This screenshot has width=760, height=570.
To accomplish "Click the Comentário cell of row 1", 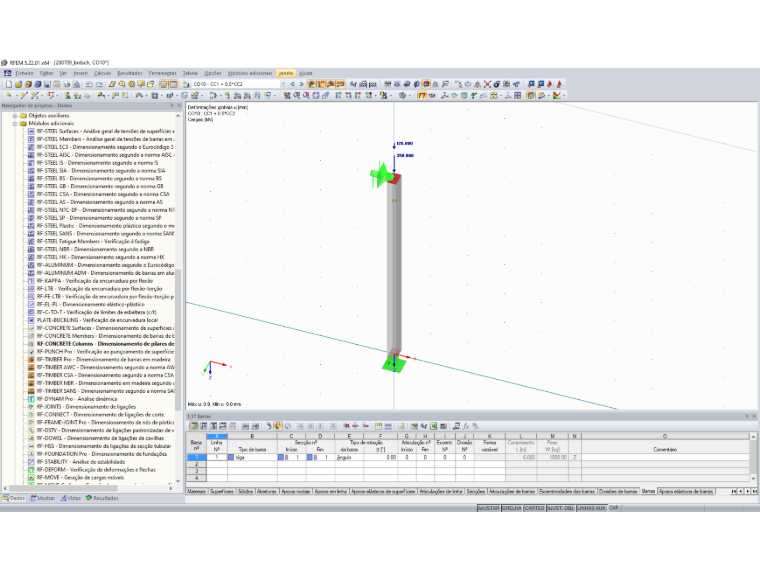I will tap(665, 457).
